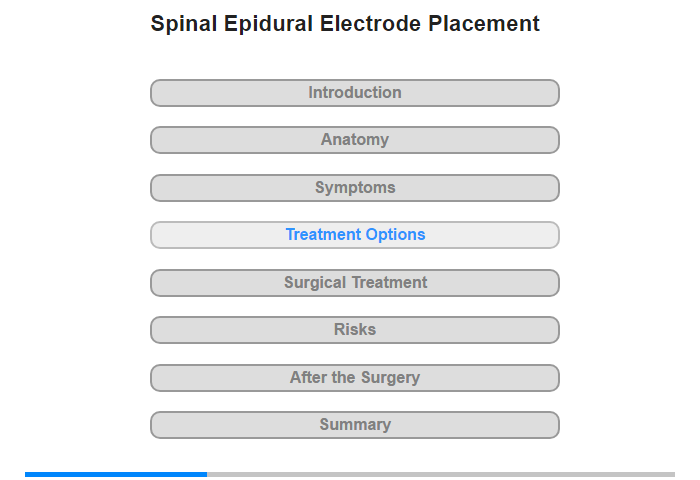
Task: Select After the Surgery chapter
Action: [354, 378]
